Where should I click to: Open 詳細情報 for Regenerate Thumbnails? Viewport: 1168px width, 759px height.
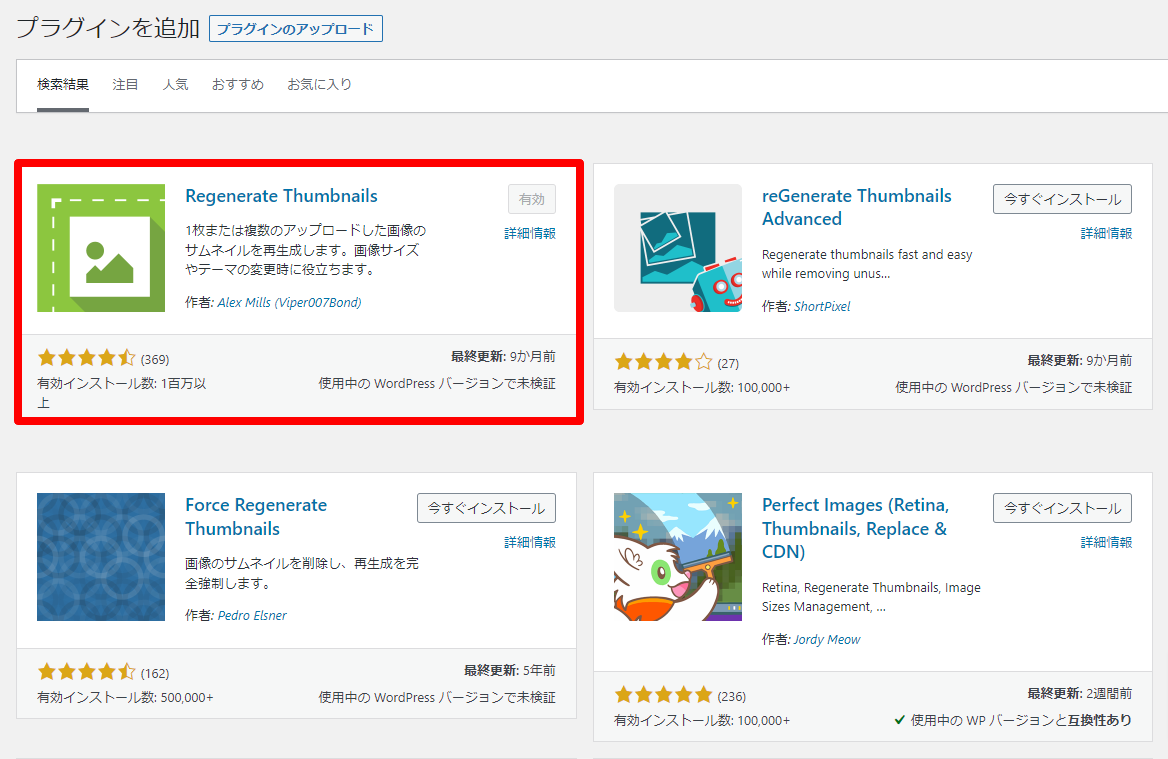[530, 233]
